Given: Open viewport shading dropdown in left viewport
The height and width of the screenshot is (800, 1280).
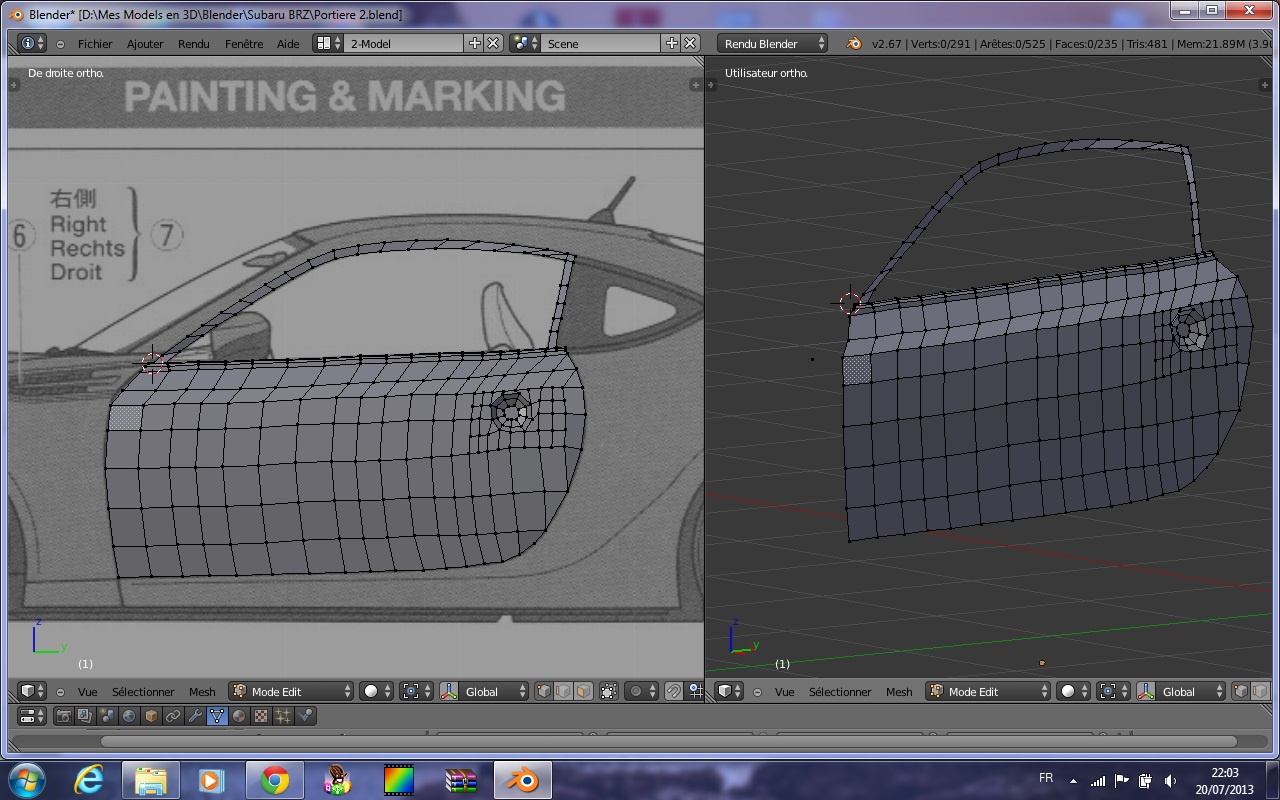Looking at the screenshot, I should [x=377, y=691].
